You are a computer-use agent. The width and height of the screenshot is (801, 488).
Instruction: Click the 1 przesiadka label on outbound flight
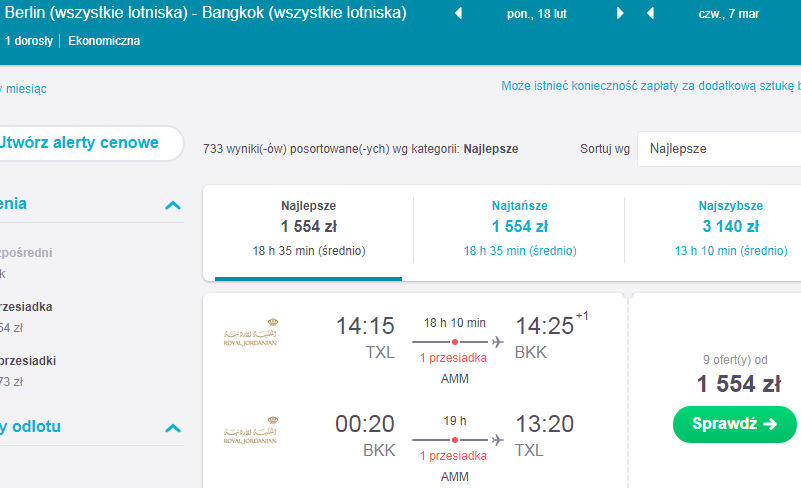(454, 358)
